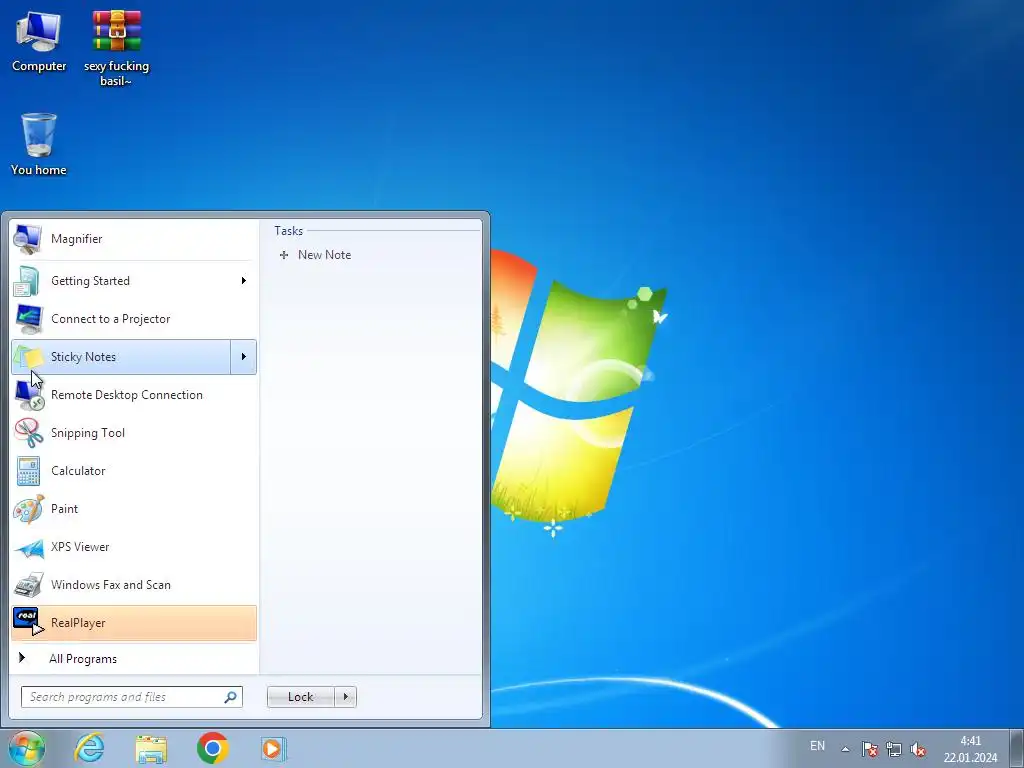Click the Show desktop strip at taskbar end
The height and width of the screenshot is (768, 1024).
[x=1017, y=748]
